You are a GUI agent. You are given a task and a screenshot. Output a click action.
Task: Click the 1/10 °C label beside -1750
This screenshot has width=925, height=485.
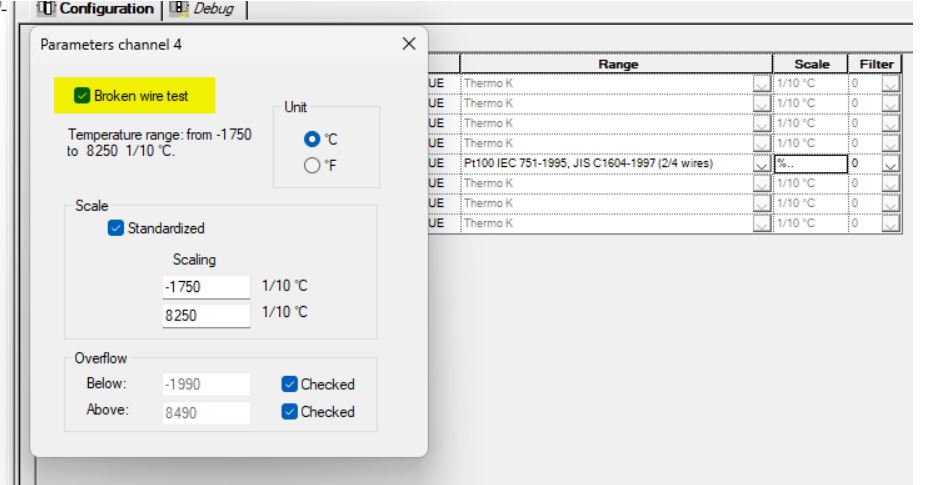tap(285, 286)
